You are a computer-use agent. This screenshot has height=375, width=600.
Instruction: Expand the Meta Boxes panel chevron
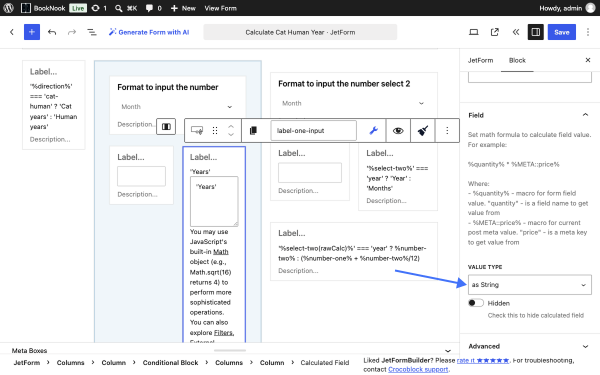pos(448,351)
